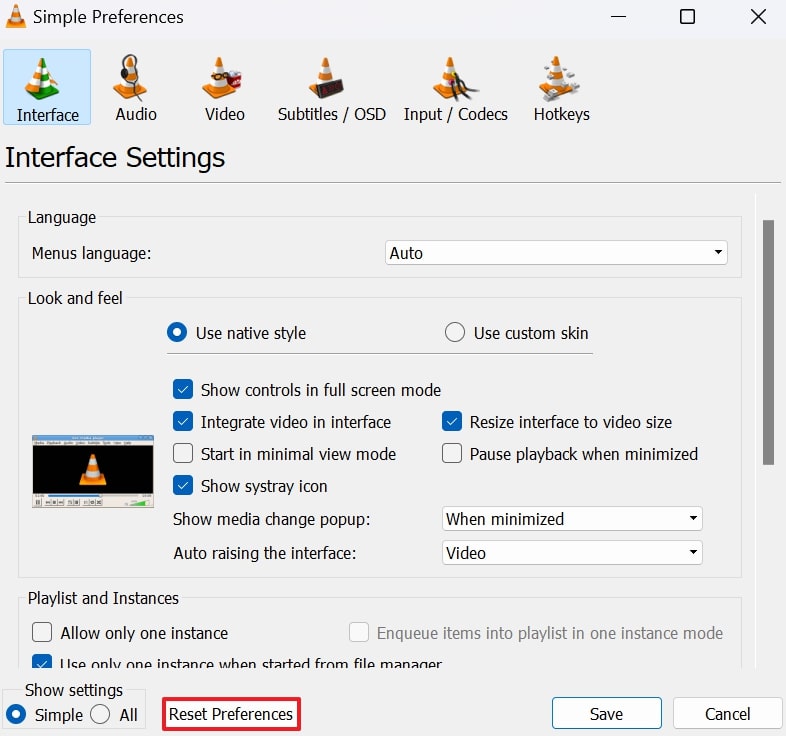Image resolution: width=786 pixels, height=736 pixels.
Task: Uncheck Show controls in full screen mode
Action: (x=183, y=390)
